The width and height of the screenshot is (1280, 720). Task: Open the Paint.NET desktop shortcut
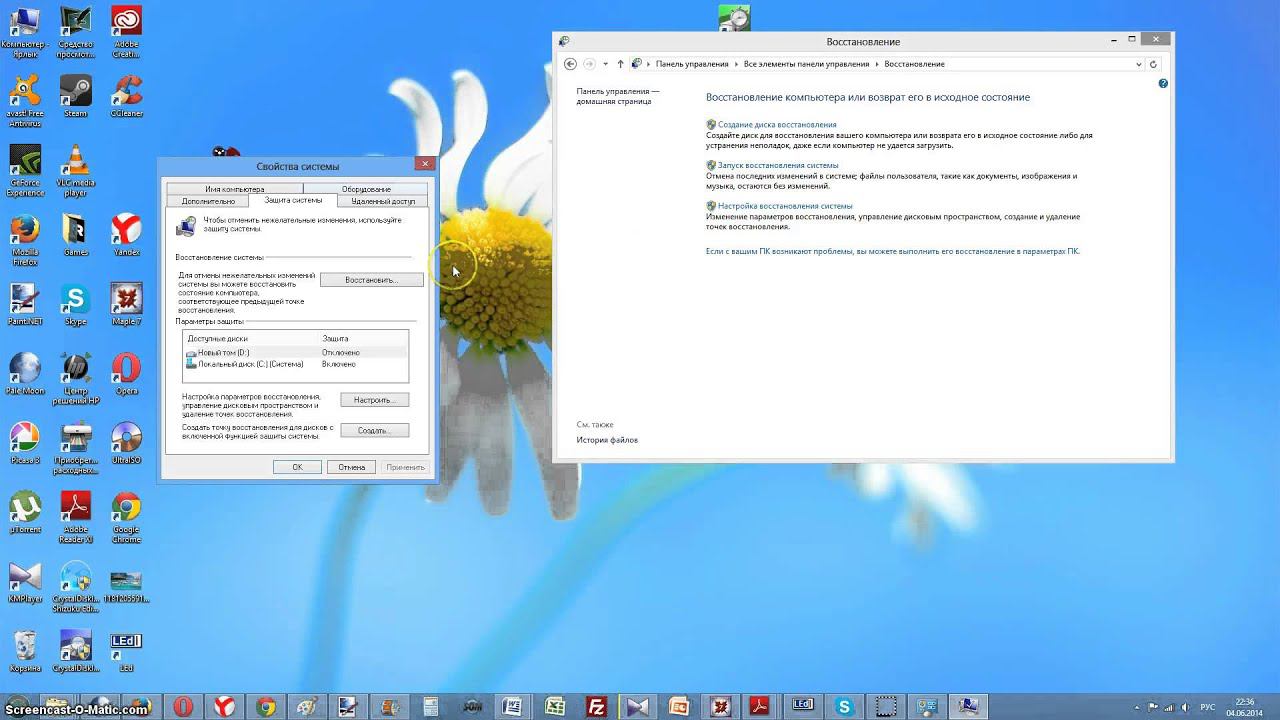coord(25,305)
